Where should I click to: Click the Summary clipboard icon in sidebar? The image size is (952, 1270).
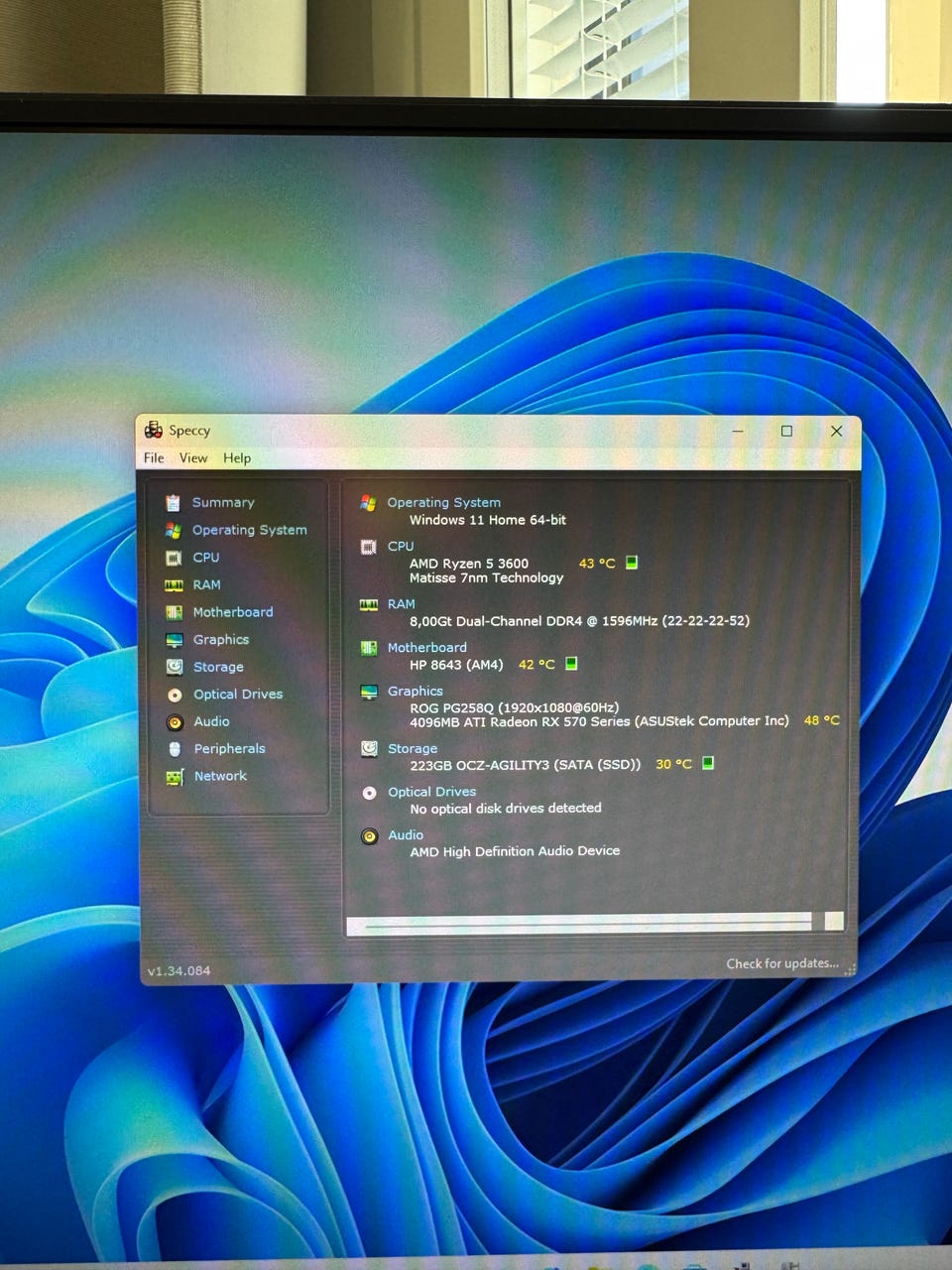[x=173, y=503]
